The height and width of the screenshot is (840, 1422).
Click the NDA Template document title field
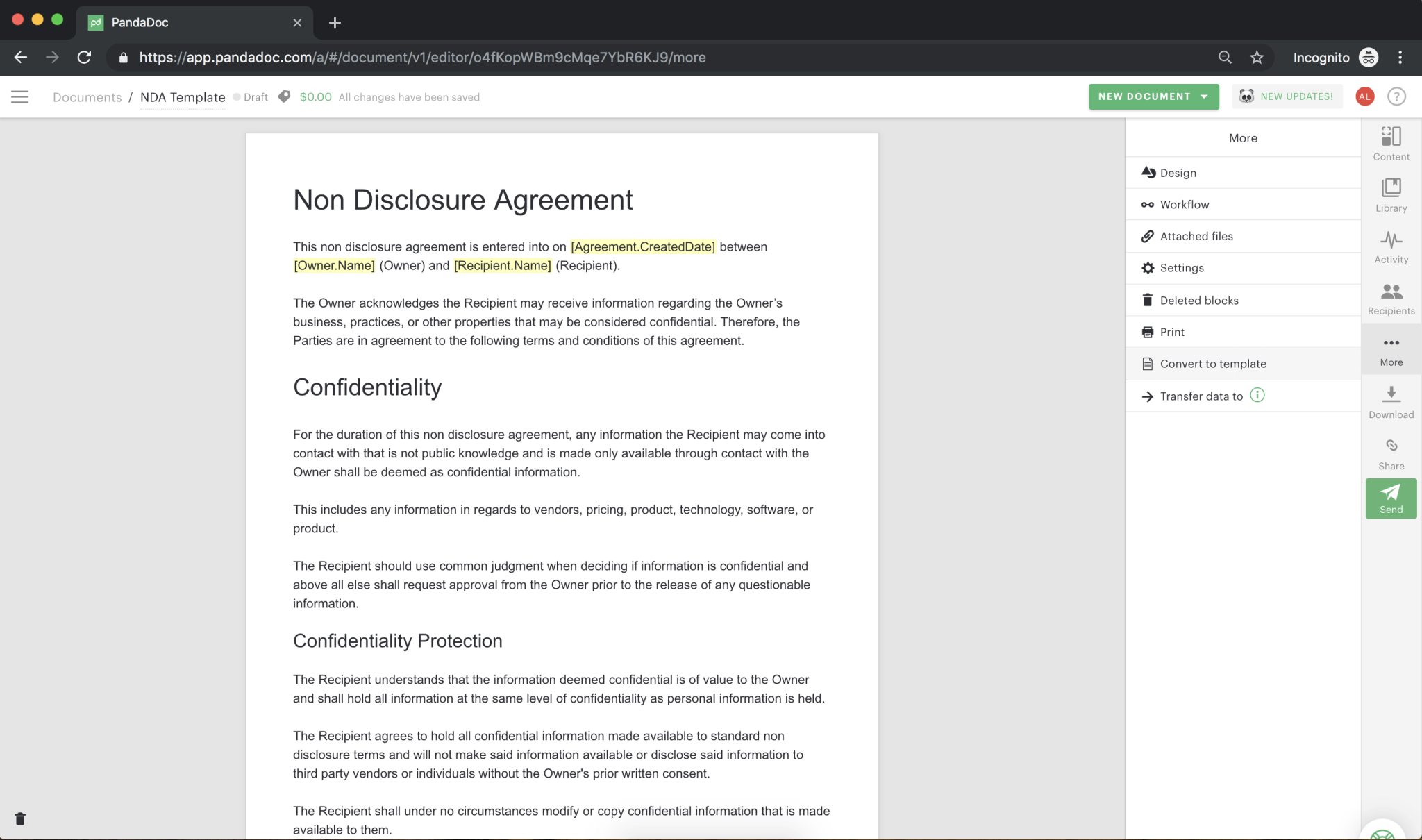(x=183, y=97)
